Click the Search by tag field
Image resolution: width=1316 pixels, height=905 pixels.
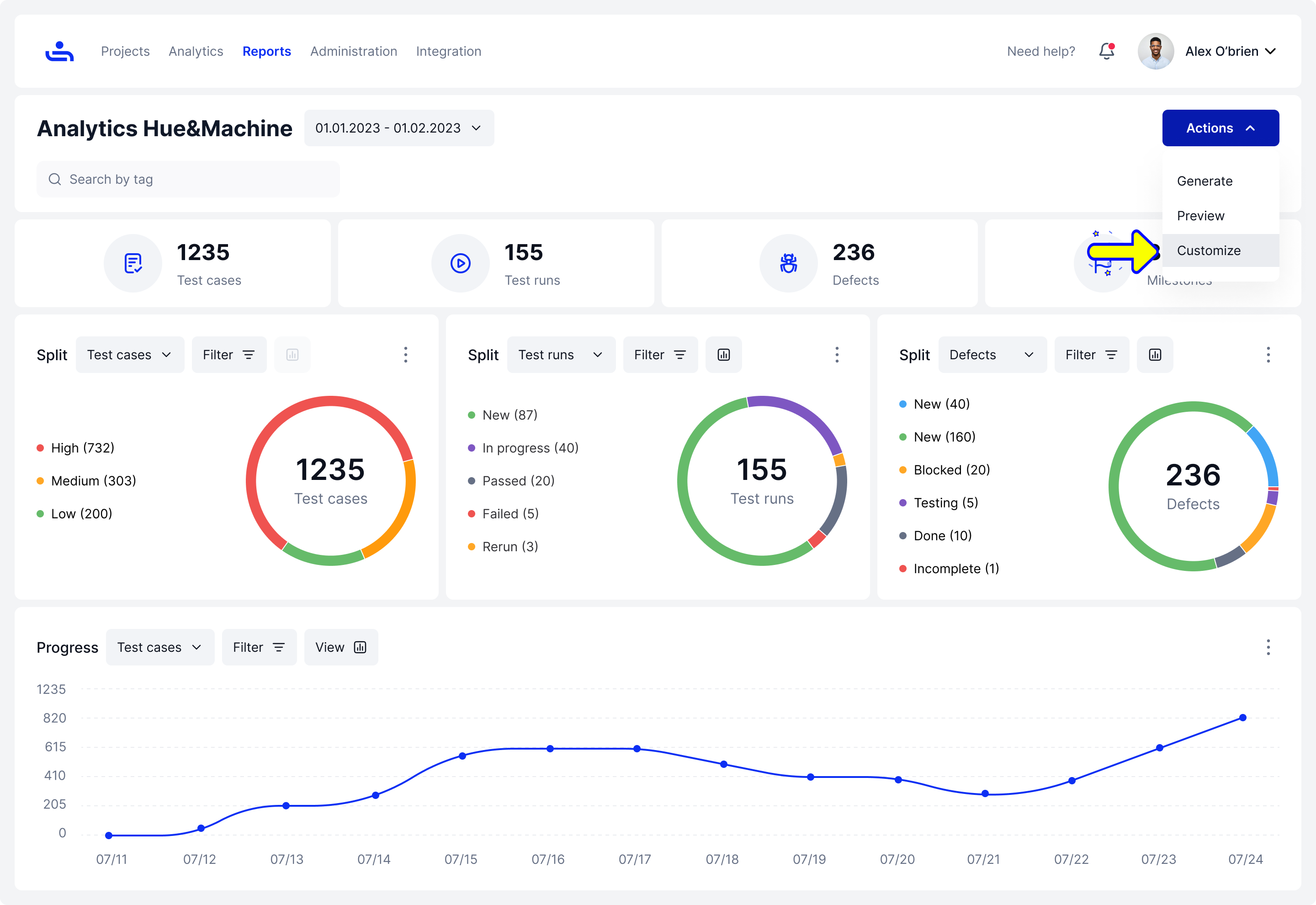click(x=188, y=179)
